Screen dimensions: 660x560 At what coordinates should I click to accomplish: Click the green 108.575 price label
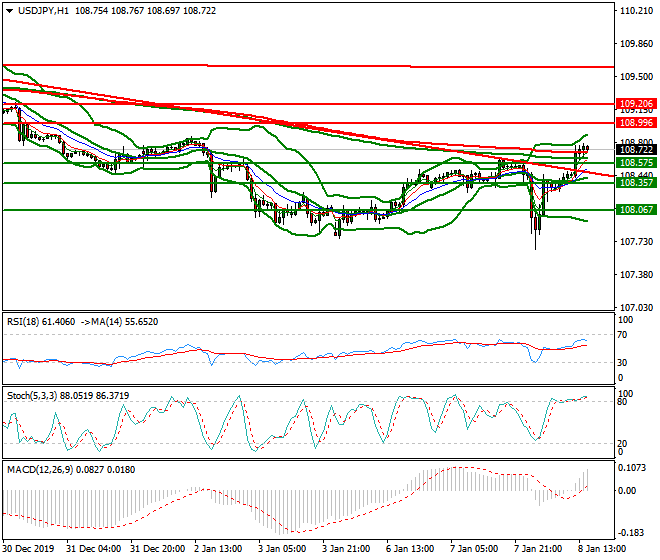[636, 163]
